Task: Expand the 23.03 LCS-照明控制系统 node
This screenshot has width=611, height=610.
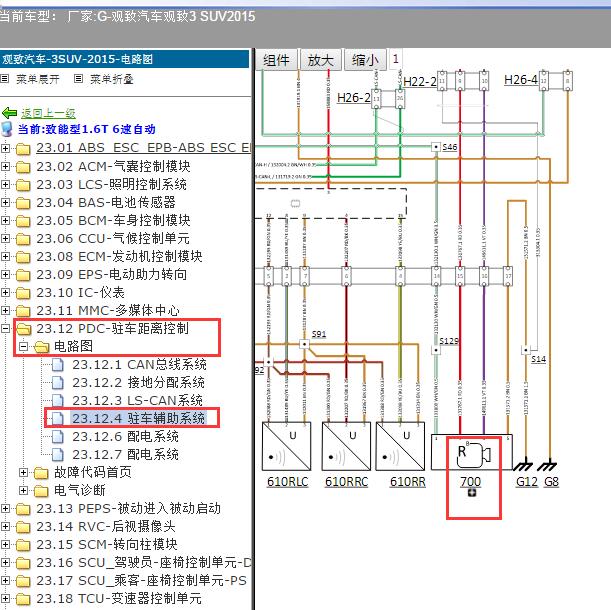Action: 5,184
